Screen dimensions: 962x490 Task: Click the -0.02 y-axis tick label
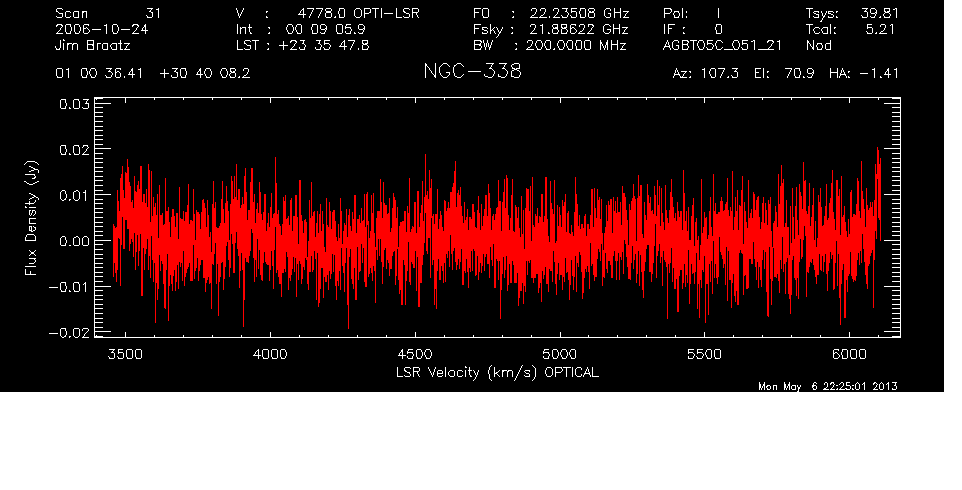[x=69, y=332]
